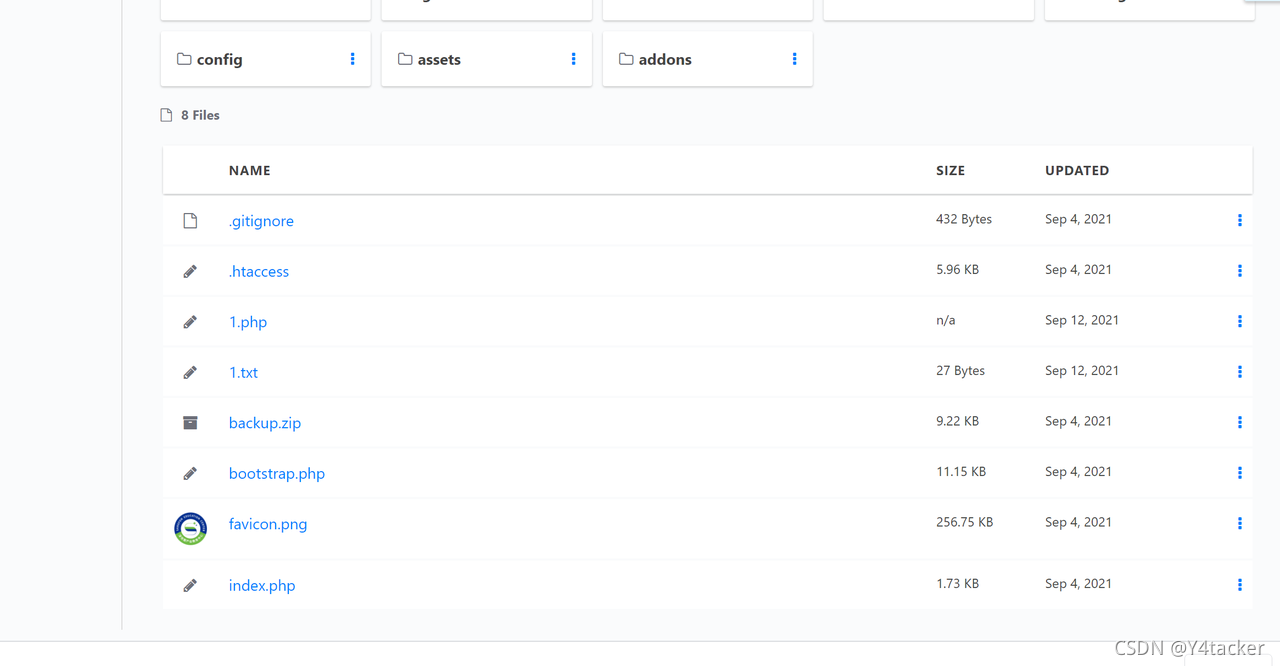This screenshot has width=1280, height=666.
Task: Open the actions menu for .gitignore
Action: click(x=1239, y=220)
